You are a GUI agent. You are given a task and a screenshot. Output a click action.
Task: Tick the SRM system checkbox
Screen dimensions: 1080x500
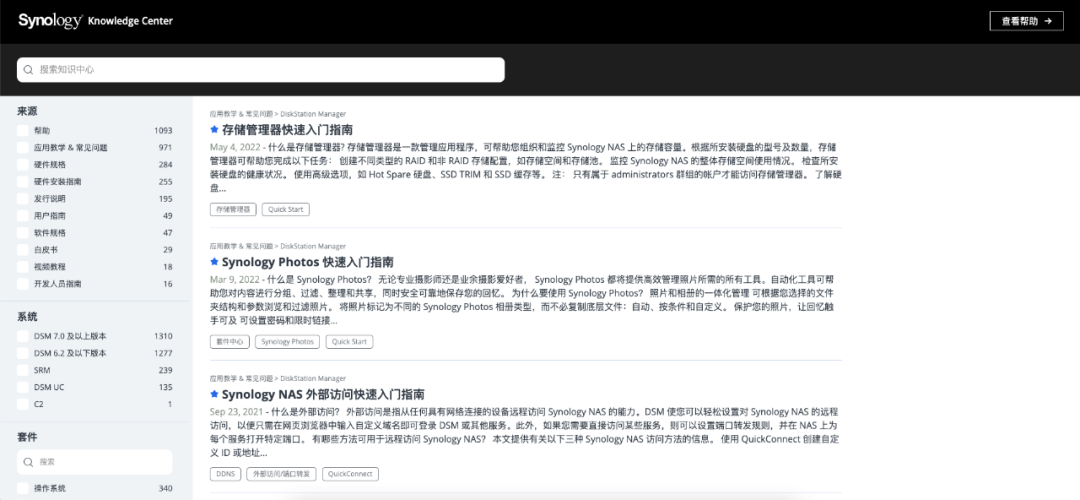click(x=23, y=370)
